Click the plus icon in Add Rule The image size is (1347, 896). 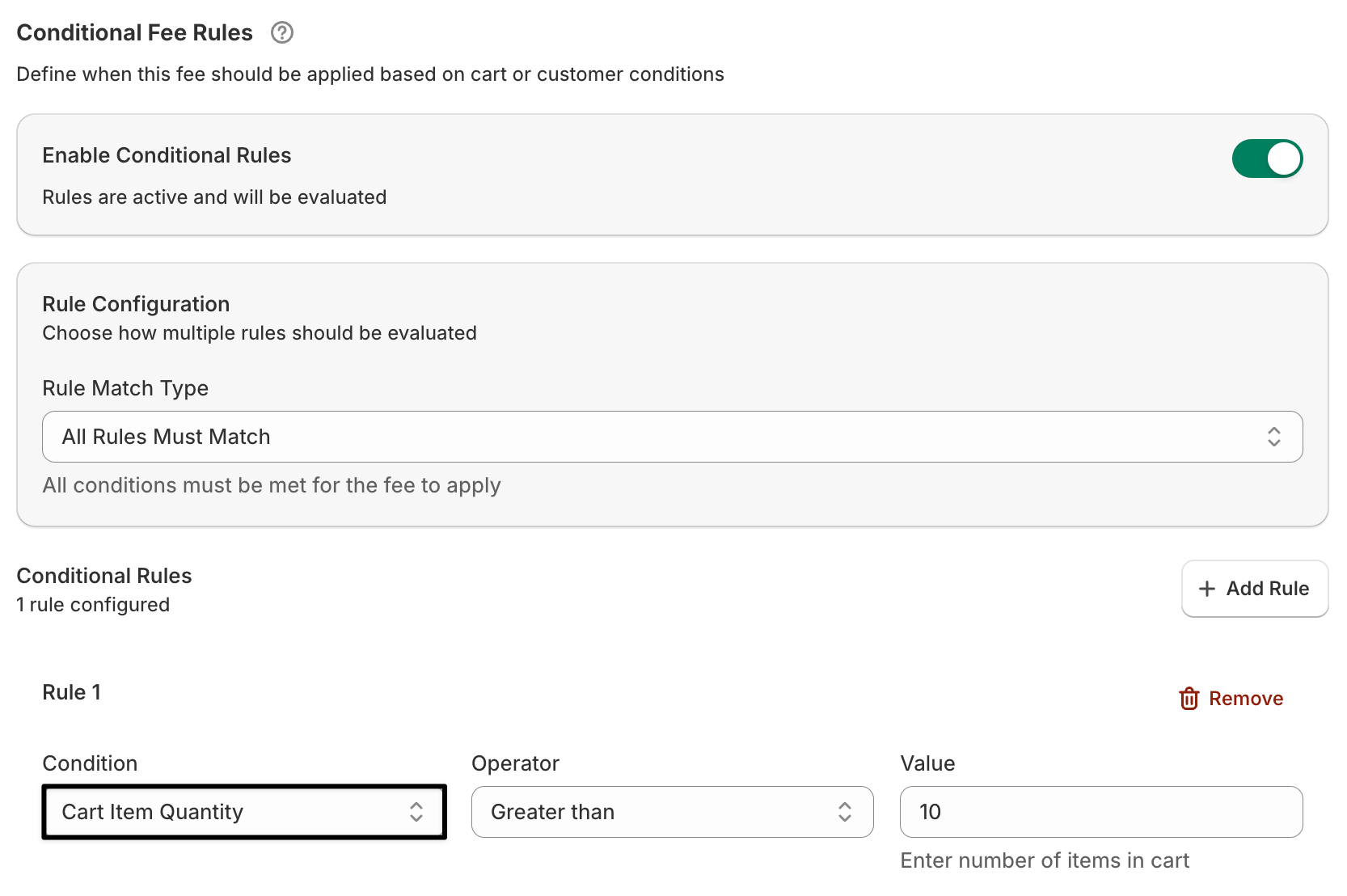click(x=1207, y=589)
